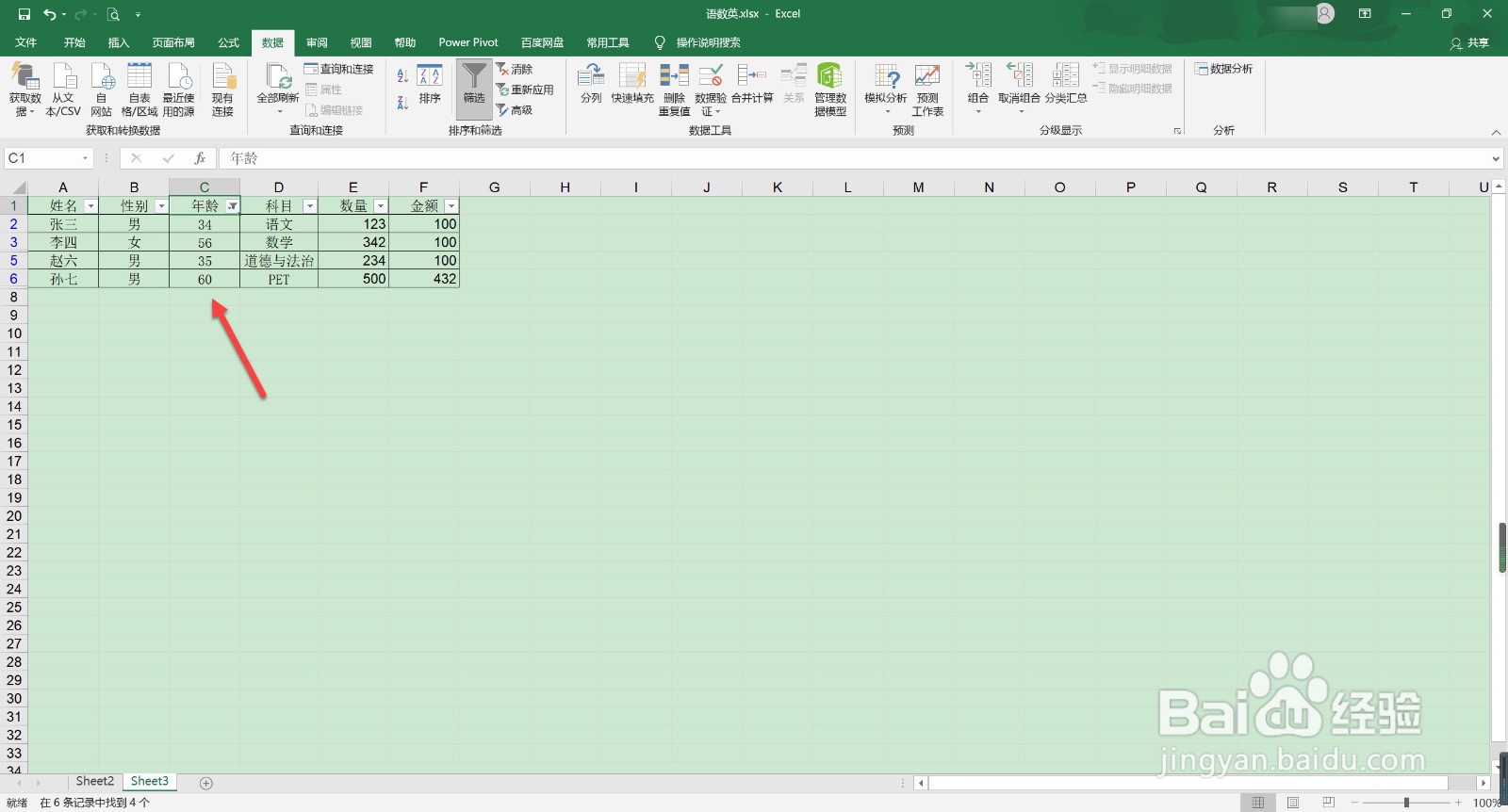Image resolution: width=1508 pixels, height=812 pixels.
Task: Open the 开始 (Home) ribbon tab
Action: pos(74,42)
